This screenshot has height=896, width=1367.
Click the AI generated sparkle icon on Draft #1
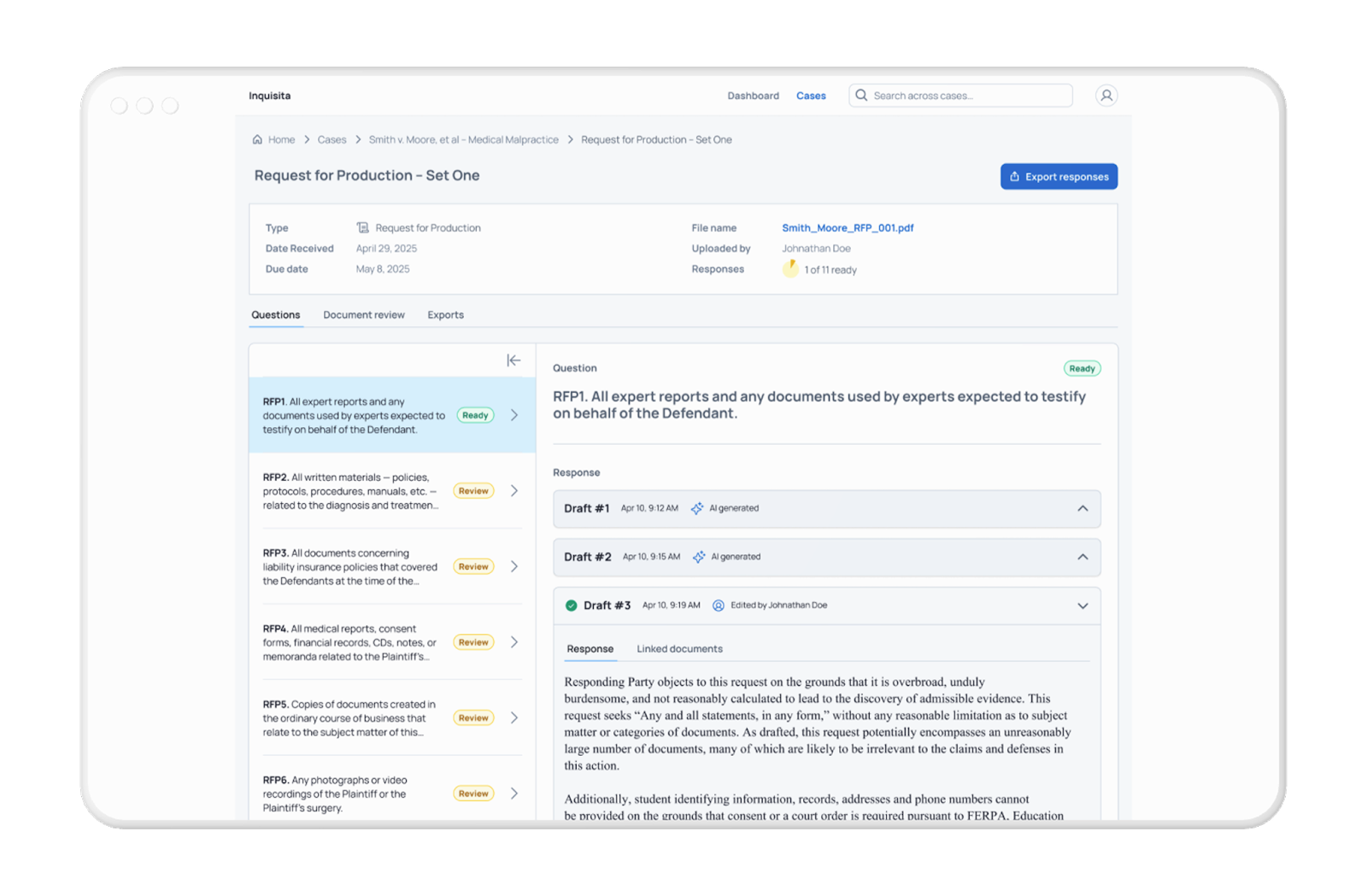coord(697,508)
